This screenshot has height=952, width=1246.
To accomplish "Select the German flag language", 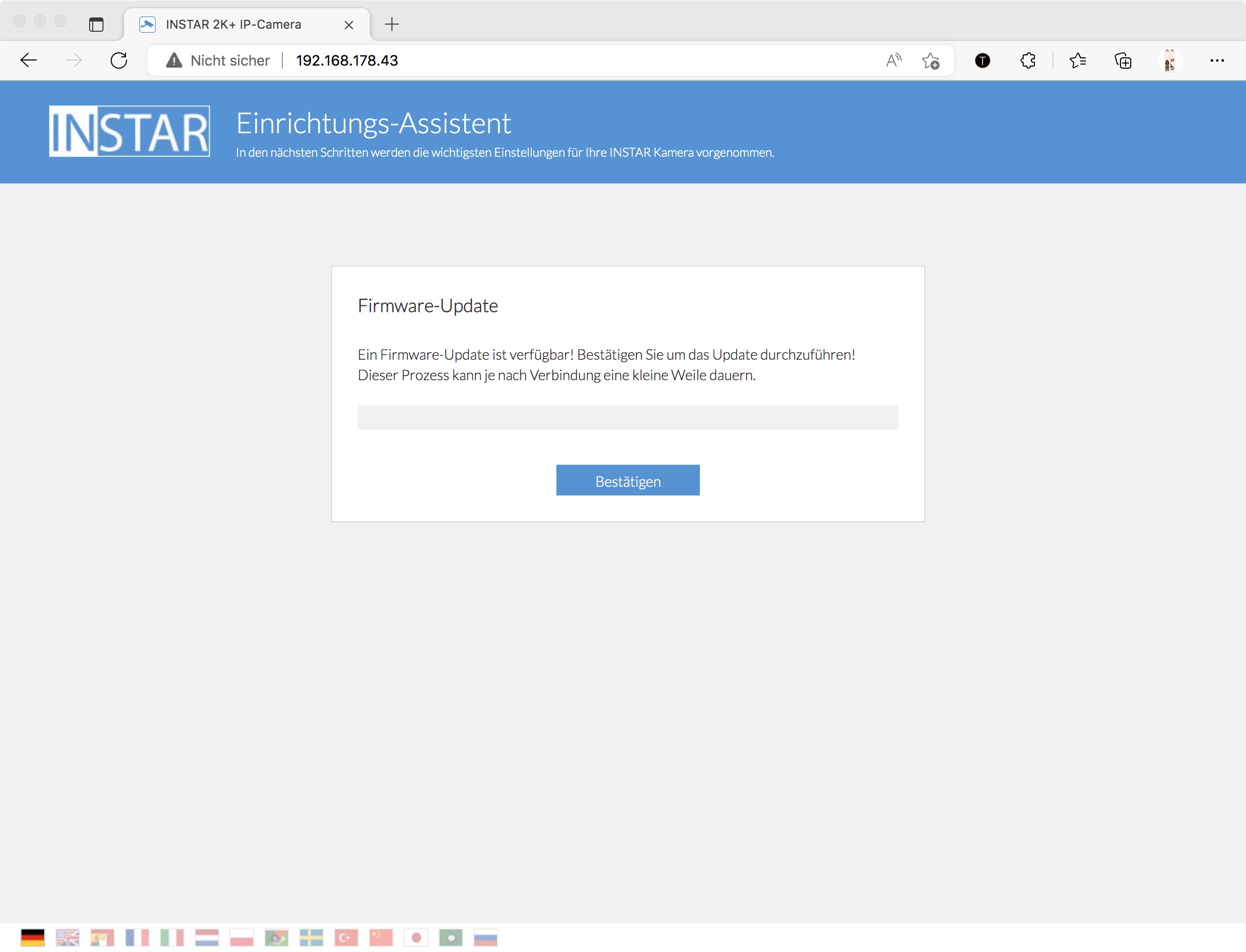I will (x=33, y=937).
